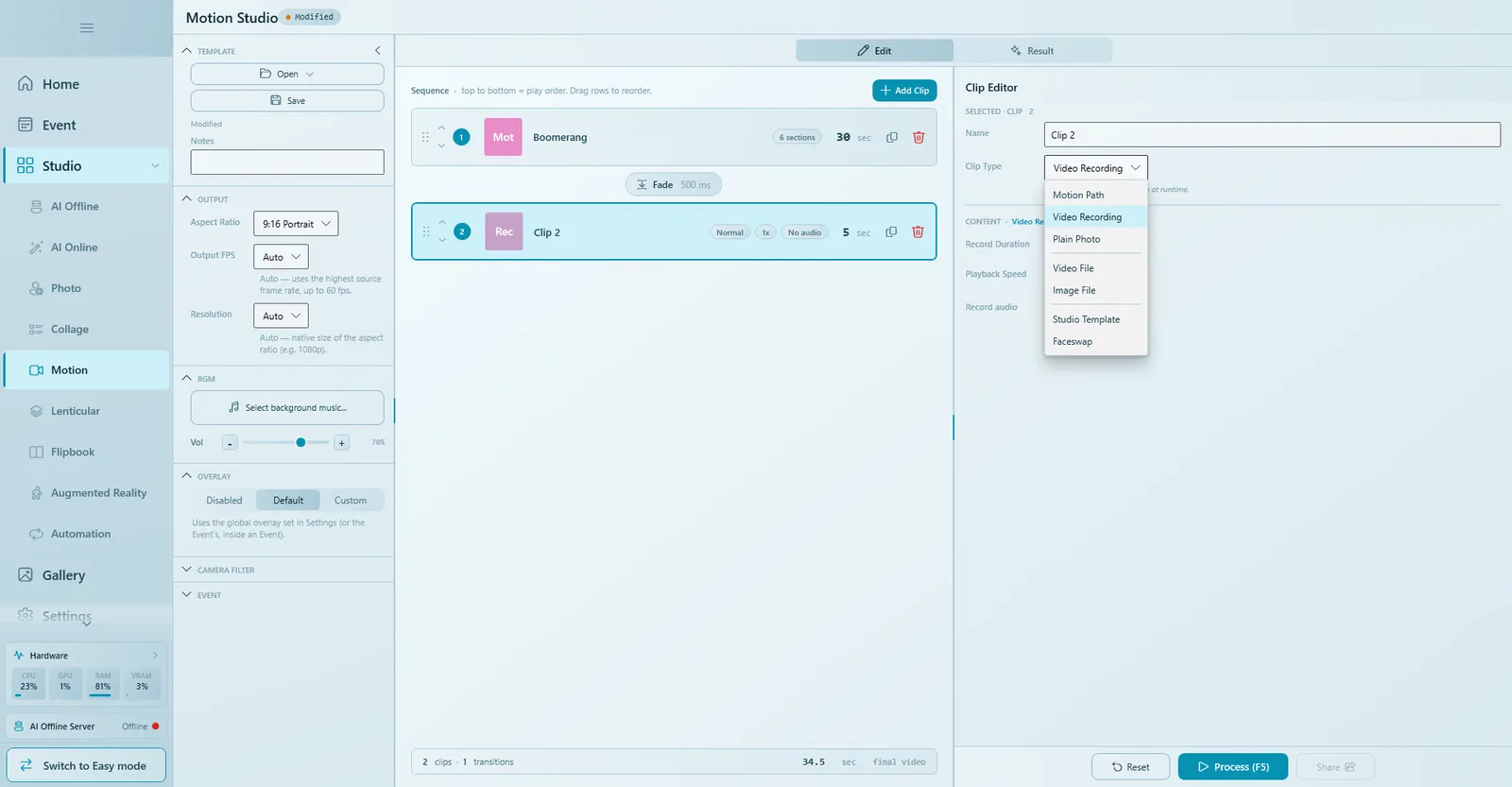Screen dimensions: 1512x787
Task: Toggle Normal mode chip on Clip 2
Action: pyautogui.click(x=730, y=232)
